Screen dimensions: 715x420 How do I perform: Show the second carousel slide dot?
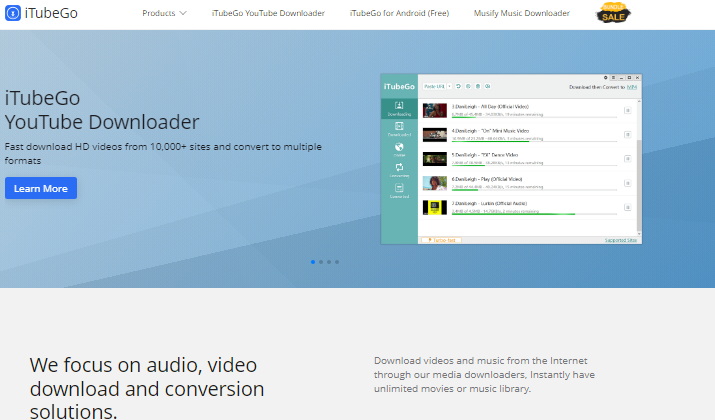(x=321, y=262)
